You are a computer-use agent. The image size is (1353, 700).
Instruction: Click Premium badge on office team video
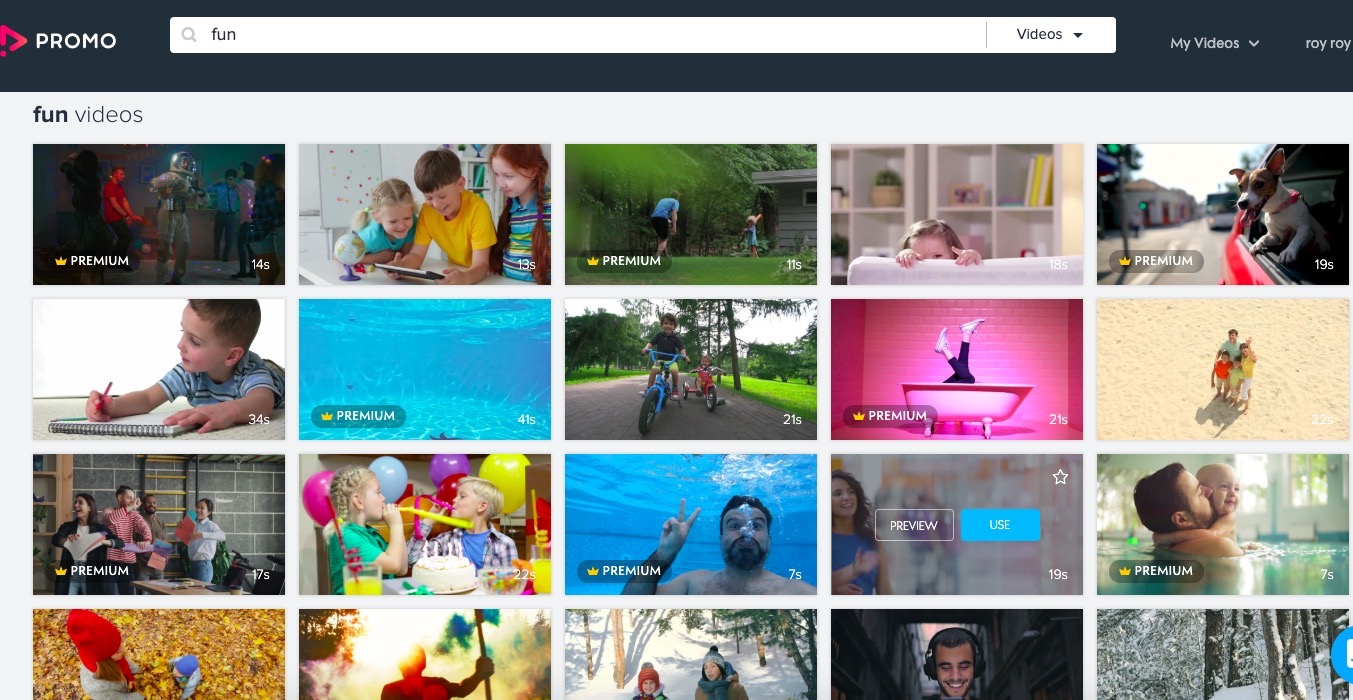point(92,571)
